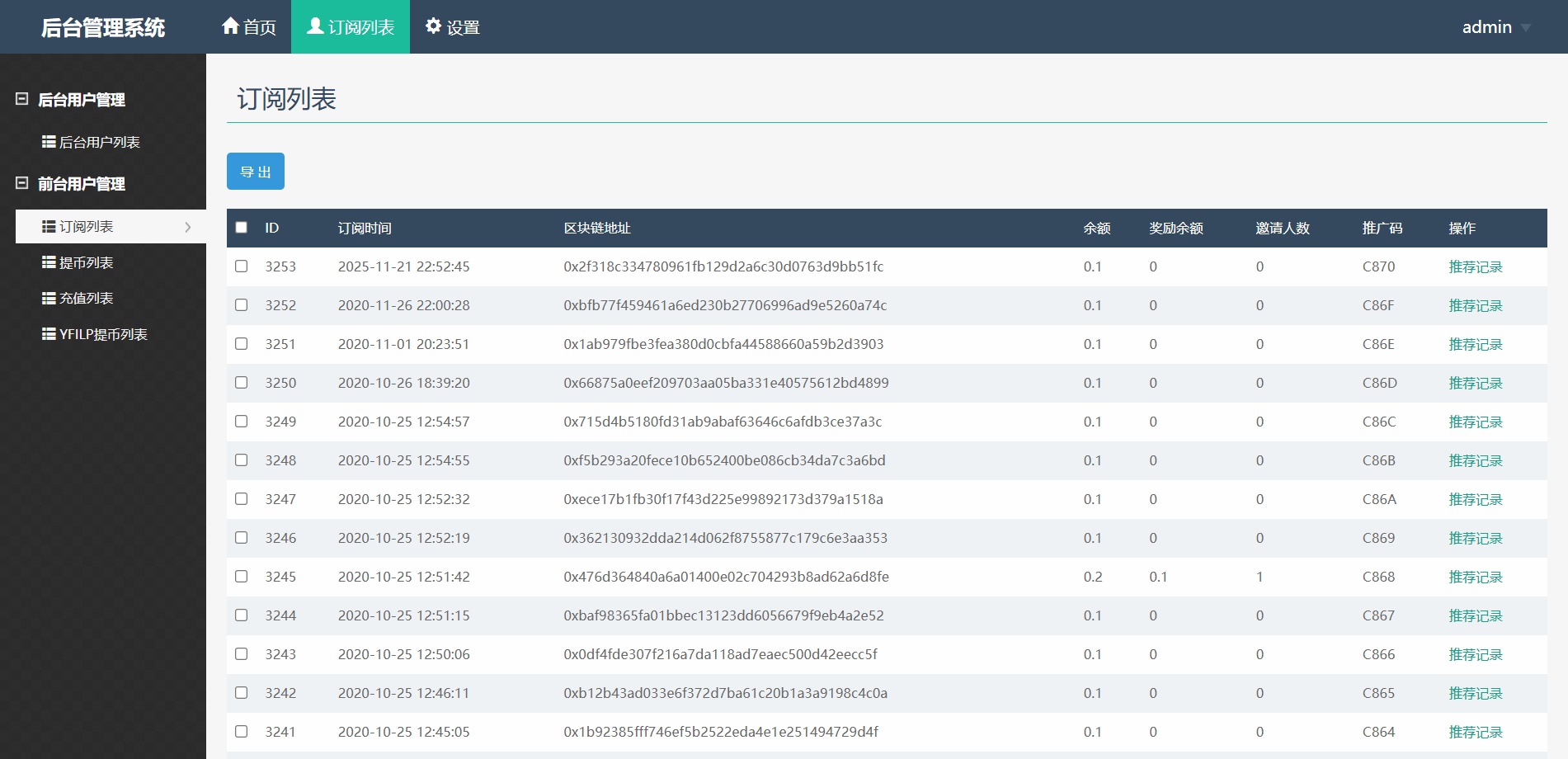Click the list icon beside sidebar 订阅列表
Viewport: 1568px width, 759px height.
pyautogui.click(x=49, y=226)
